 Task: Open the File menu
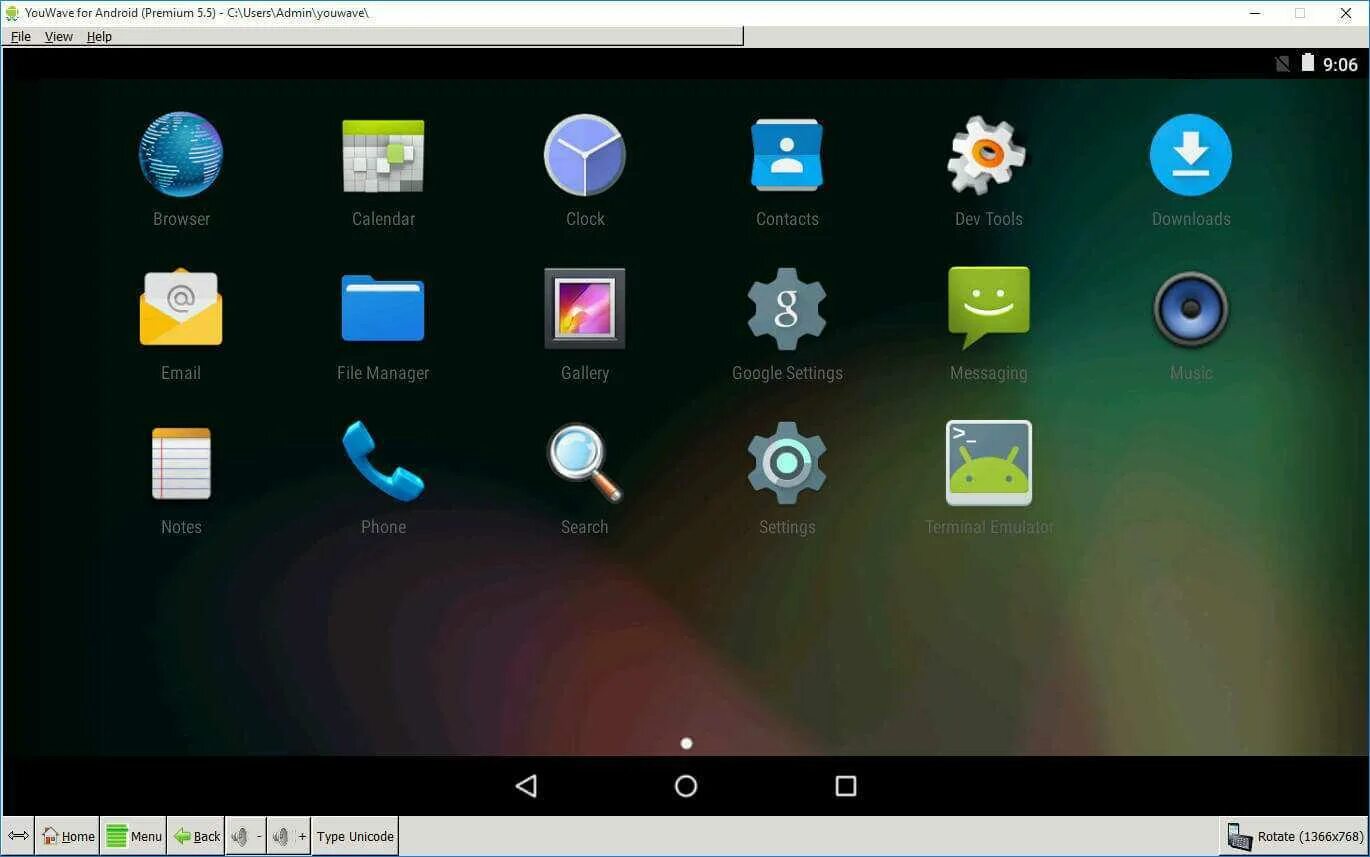tap(21, 36)
